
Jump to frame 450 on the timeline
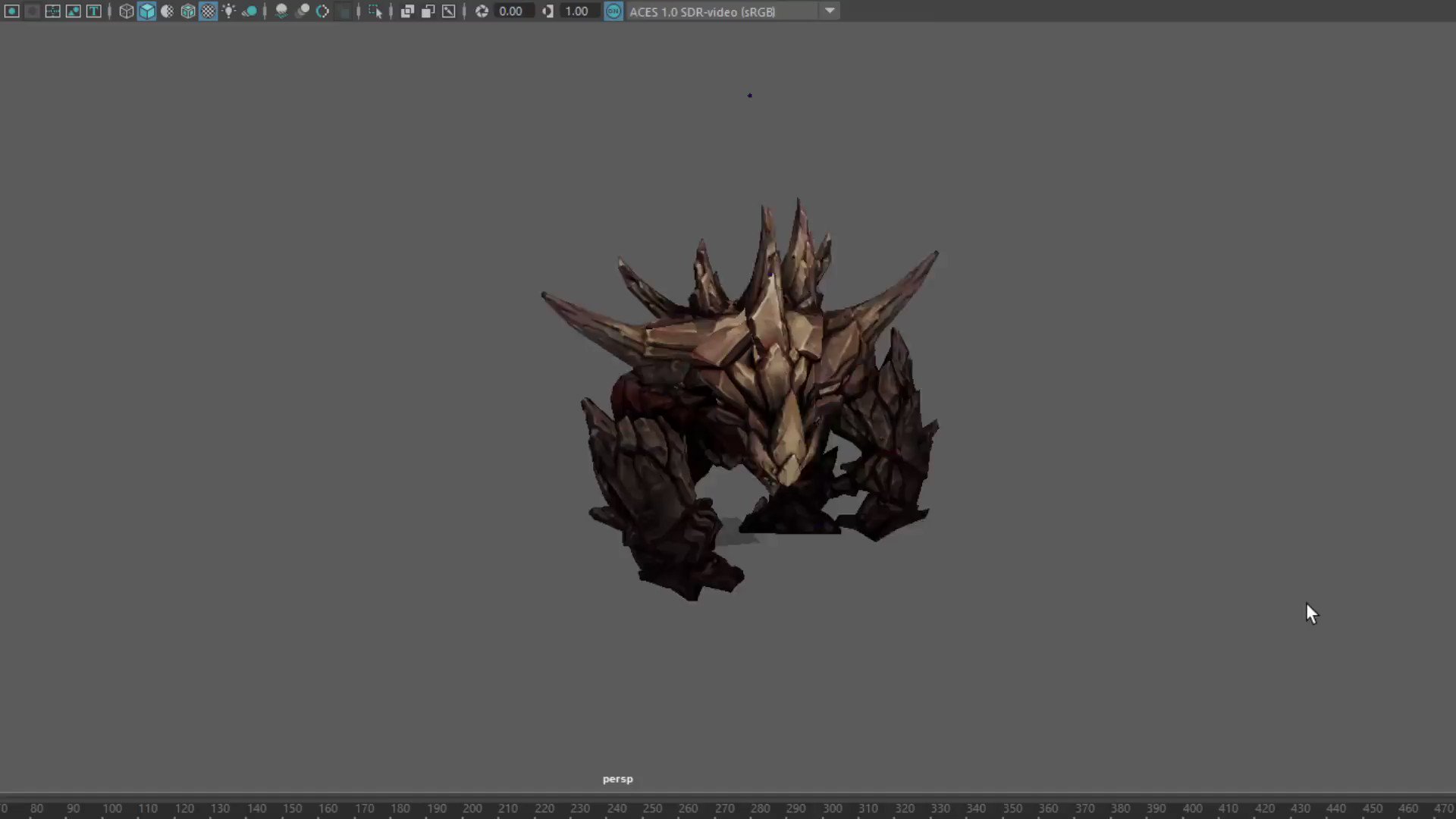tap(1373, 808)
